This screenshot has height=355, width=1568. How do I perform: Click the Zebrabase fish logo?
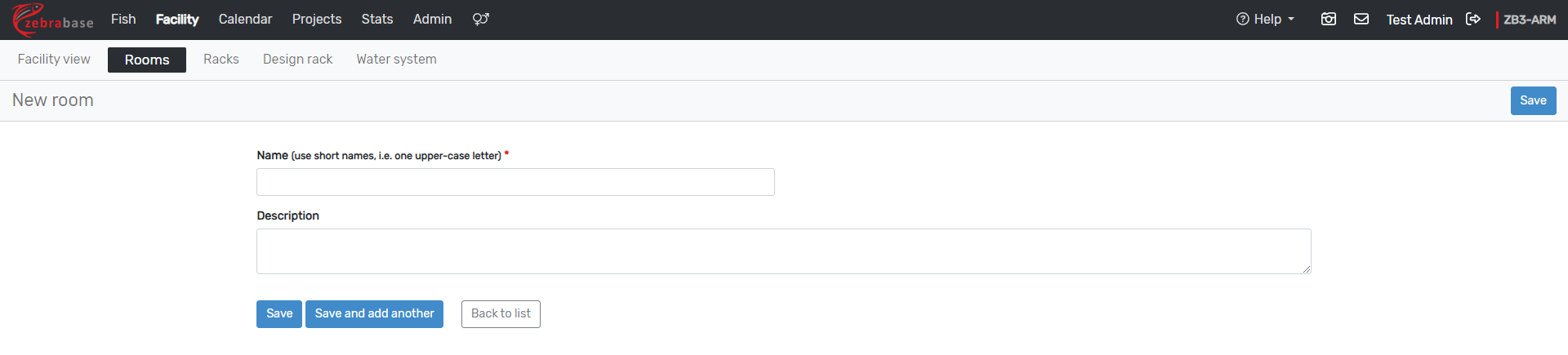pyautogui.click(x=51, y=20)
